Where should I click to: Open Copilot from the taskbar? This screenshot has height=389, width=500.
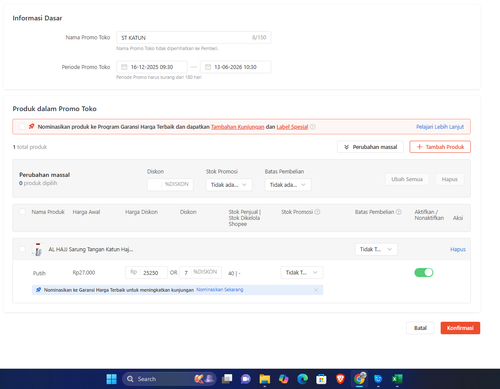point(284,379)
